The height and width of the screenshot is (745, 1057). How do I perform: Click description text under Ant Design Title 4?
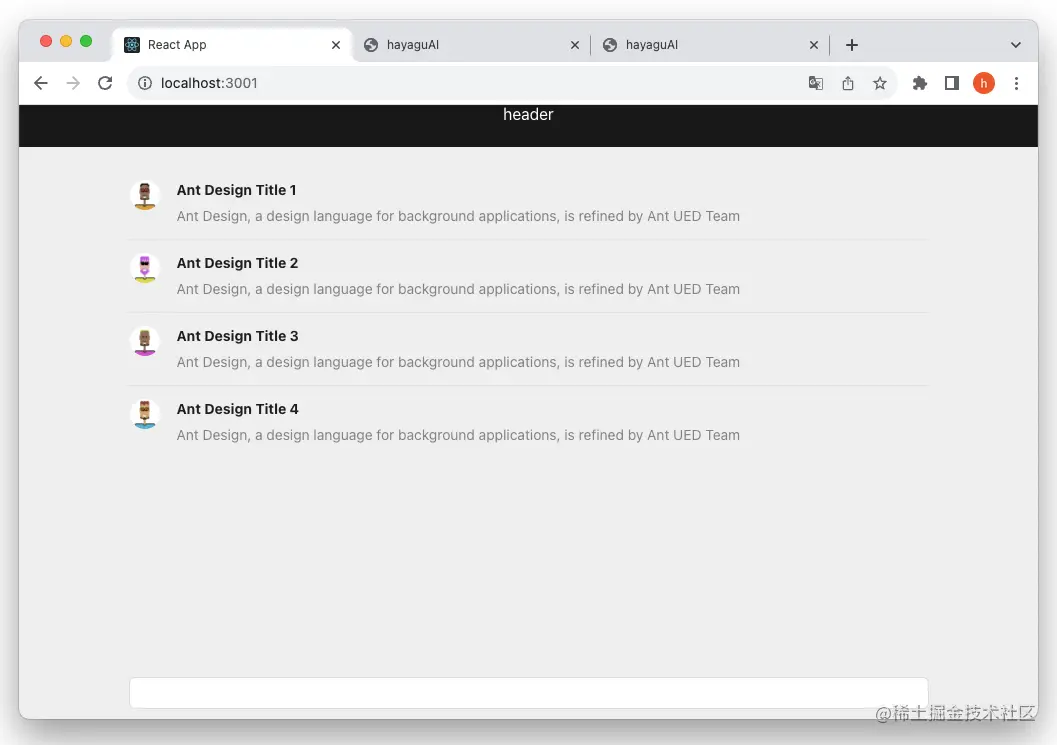tap(458, 436)
